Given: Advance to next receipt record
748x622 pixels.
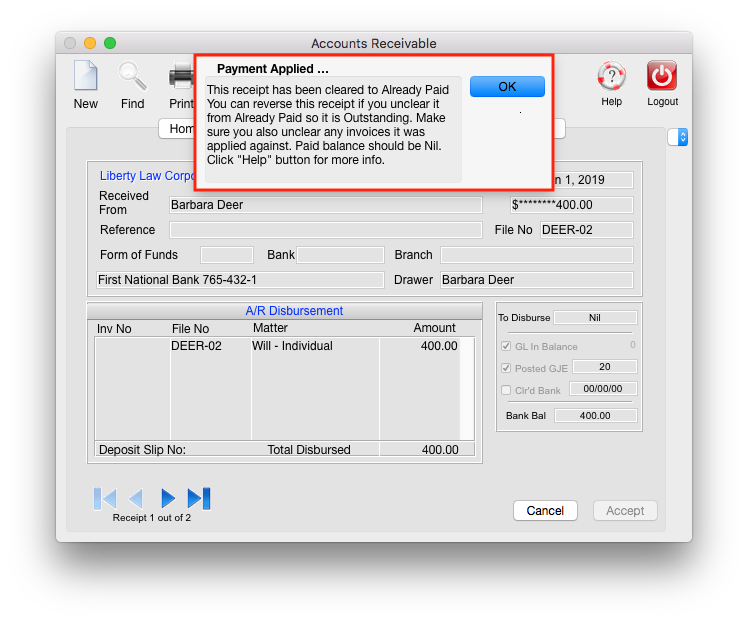Looking at the screenshot, I should point(168,498).
